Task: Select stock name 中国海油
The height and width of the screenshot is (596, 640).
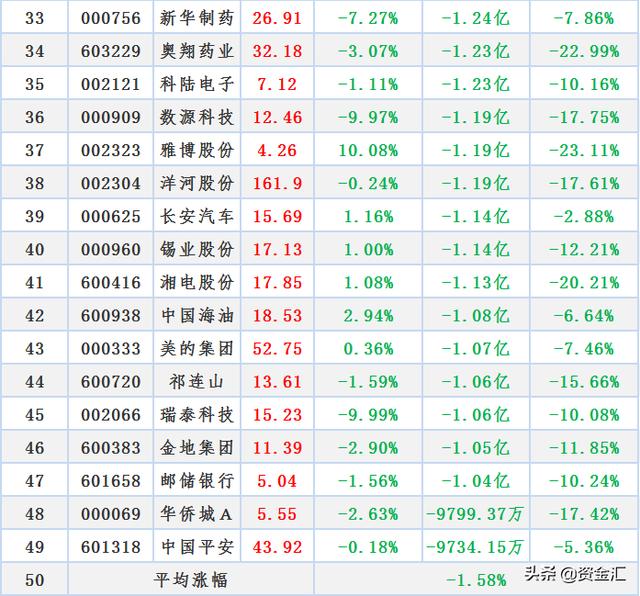Action: point(197,316)
